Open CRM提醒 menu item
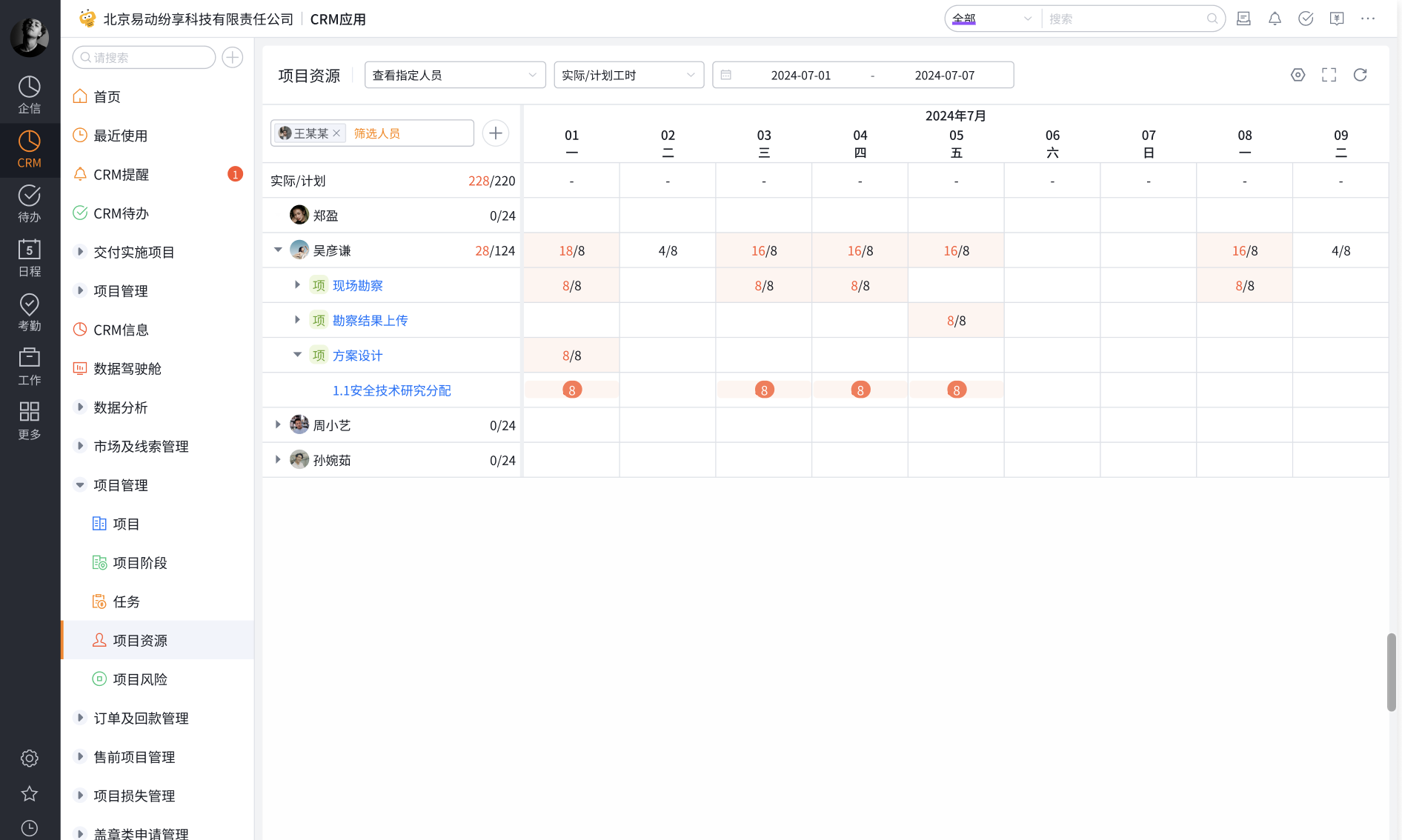Image resolution: width=1402 pixels, height=840 pixels. [121, 175]
